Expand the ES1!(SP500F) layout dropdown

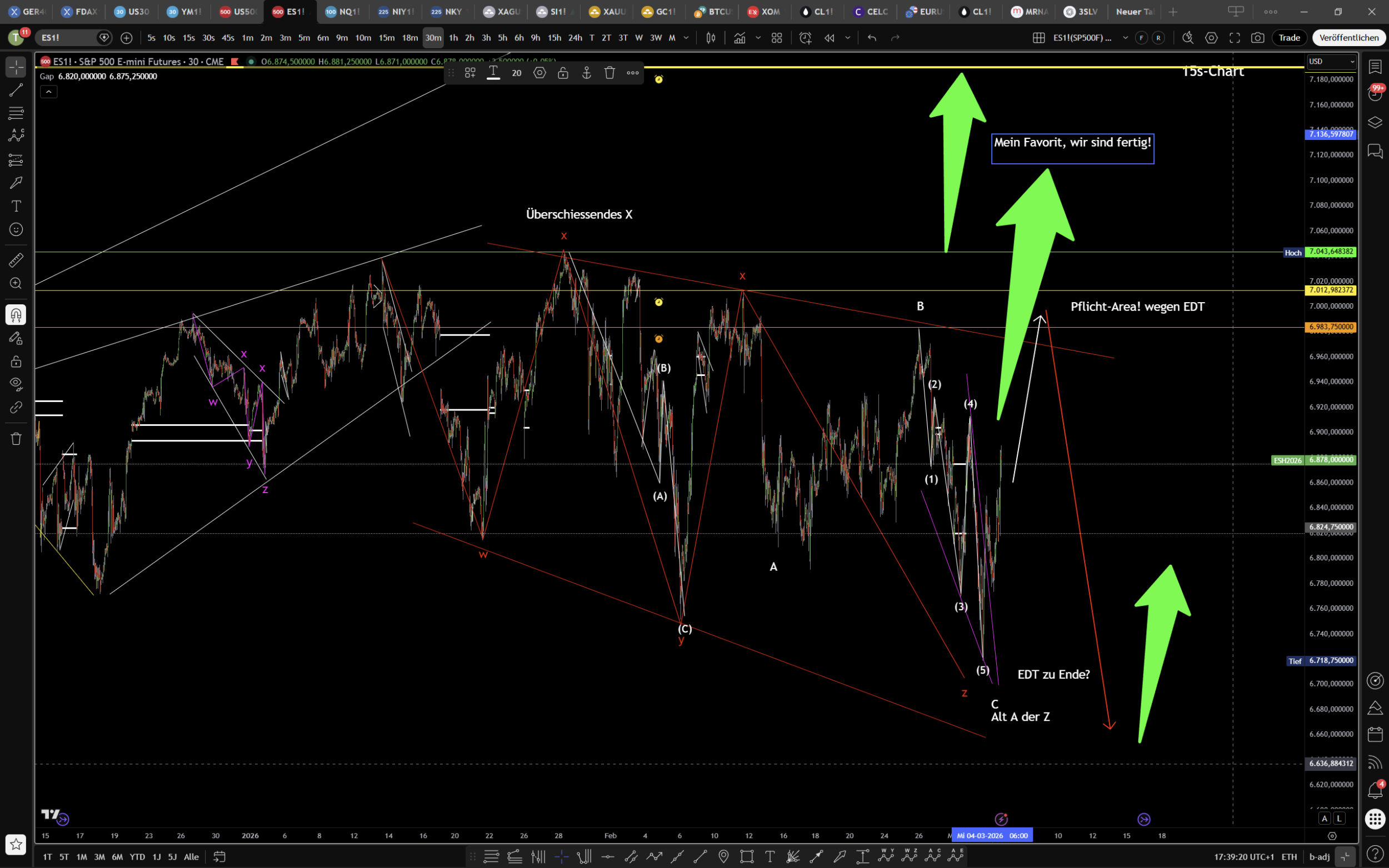pos(1126,38)
